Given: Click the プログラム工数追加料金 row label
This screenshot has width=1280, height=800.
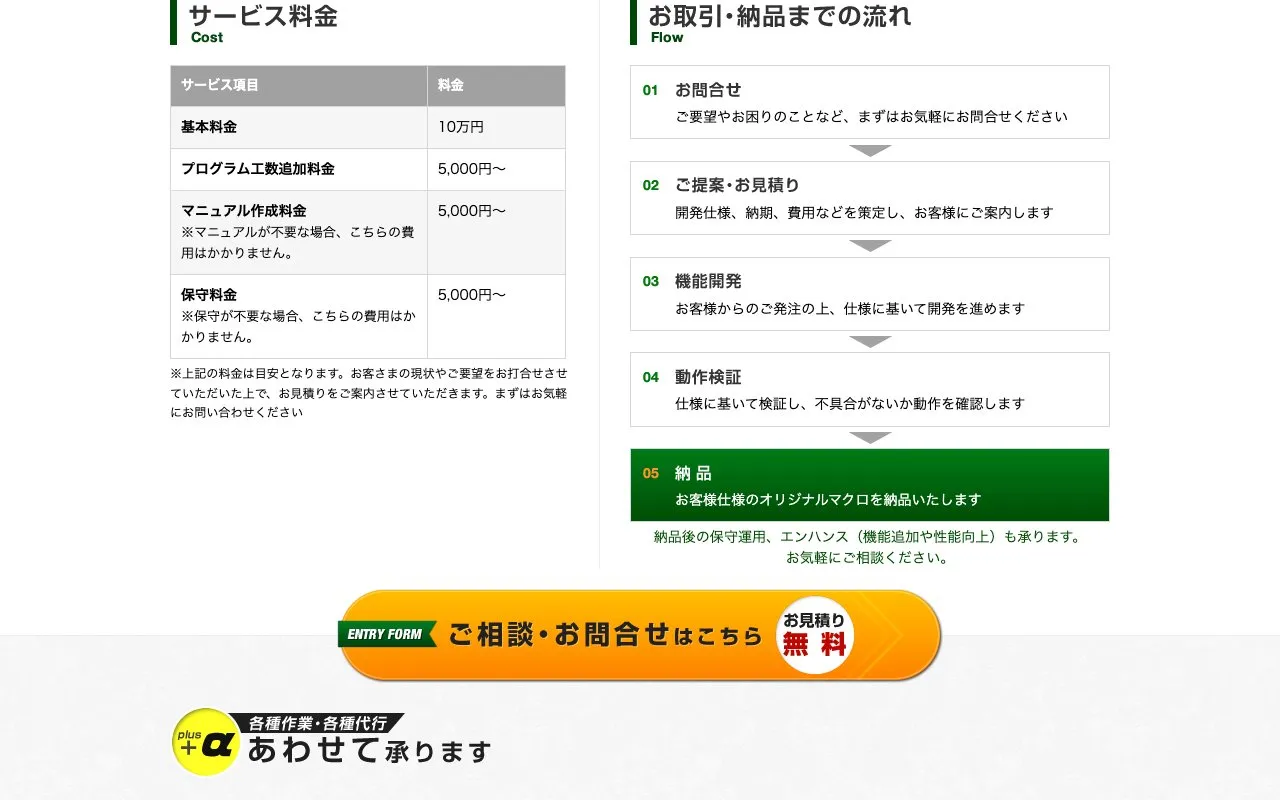Looking at the screenshot, I should pos(258,169).
